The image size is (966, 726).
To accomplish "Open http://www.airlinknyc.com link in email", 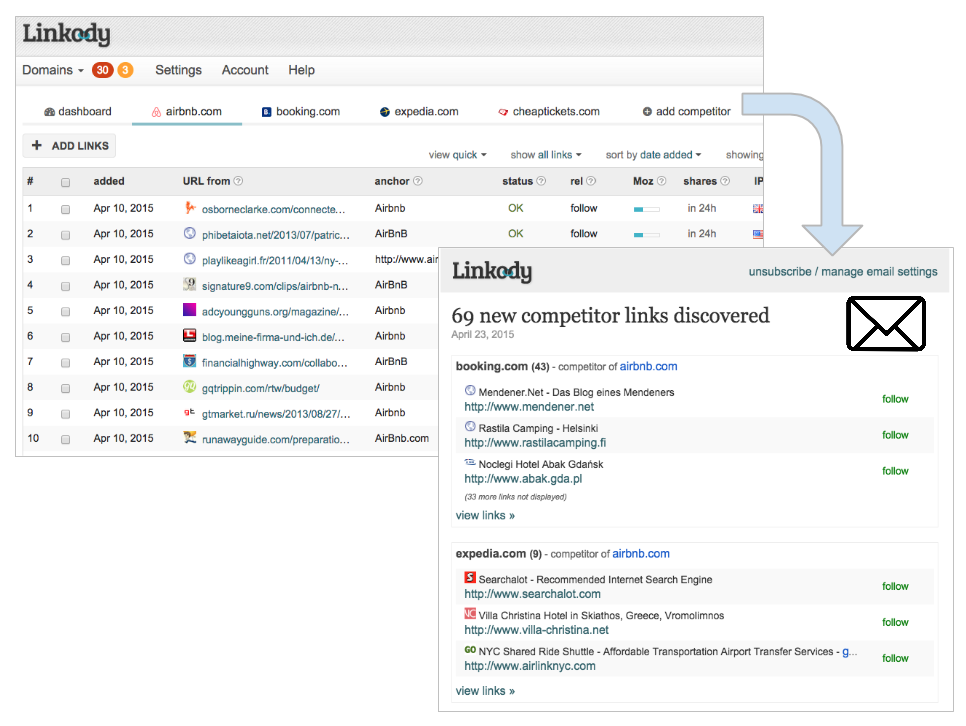I will coord(530,666).
